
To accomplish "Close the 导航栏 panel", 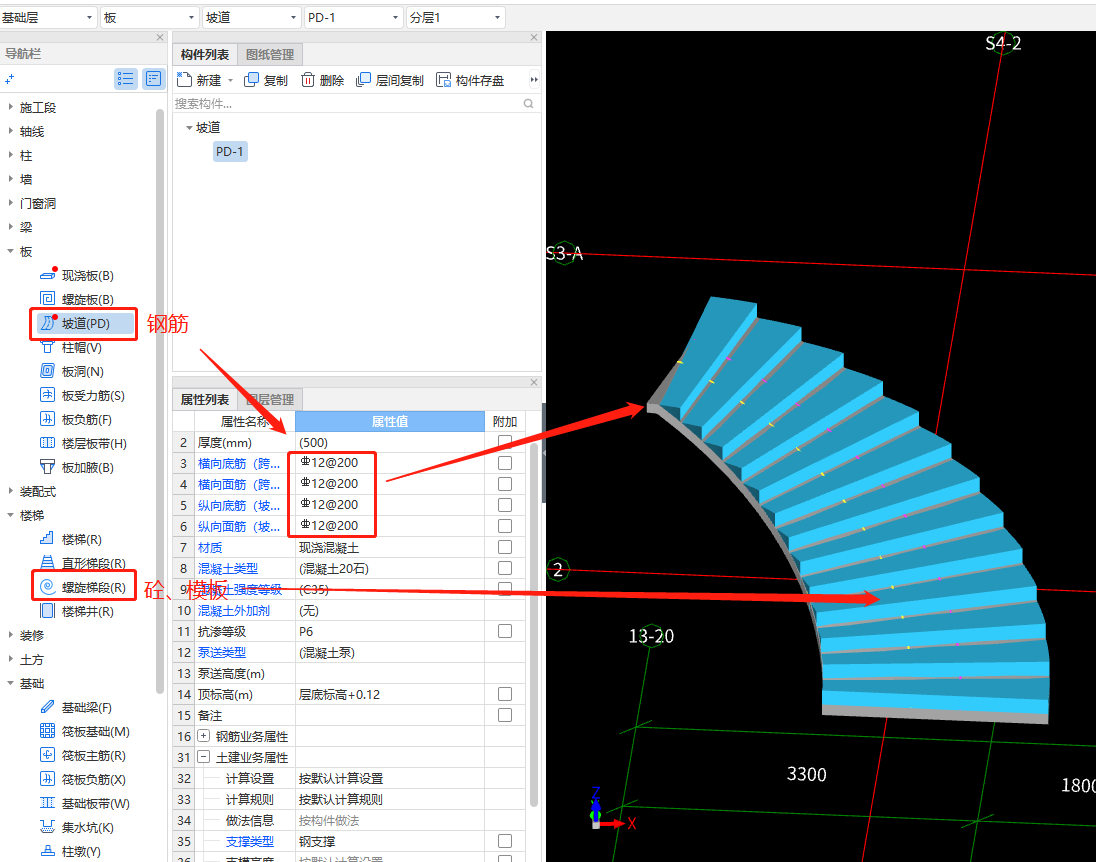I will tap(160, 38).
